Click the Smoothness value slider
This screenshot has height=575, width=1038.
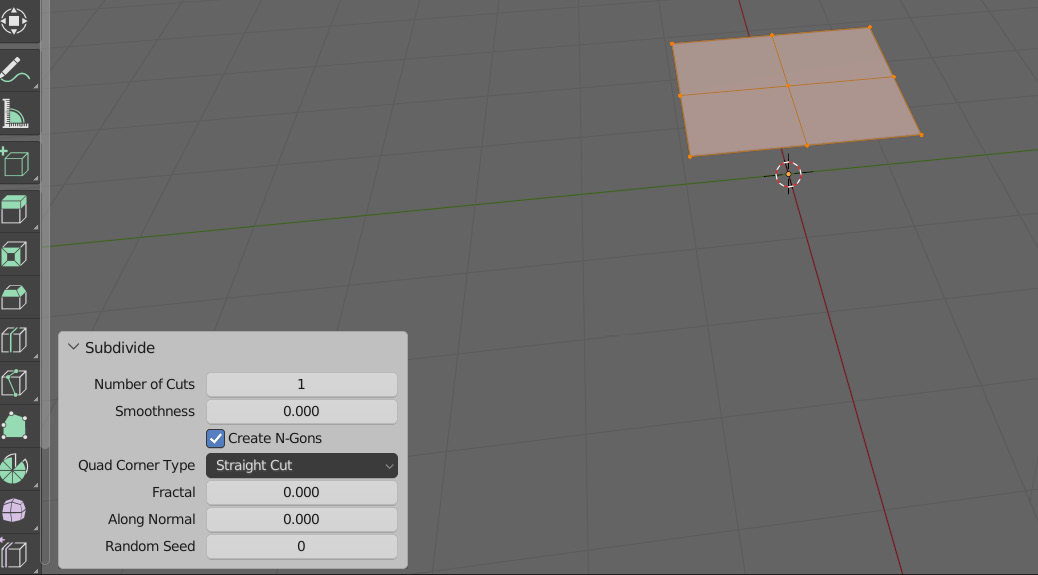302,412
